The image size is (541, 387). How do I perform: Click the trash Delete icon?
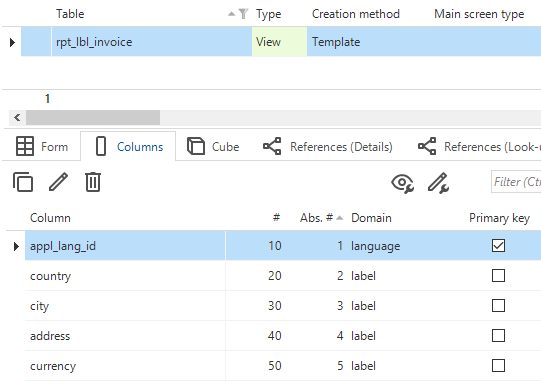[93, 182]
